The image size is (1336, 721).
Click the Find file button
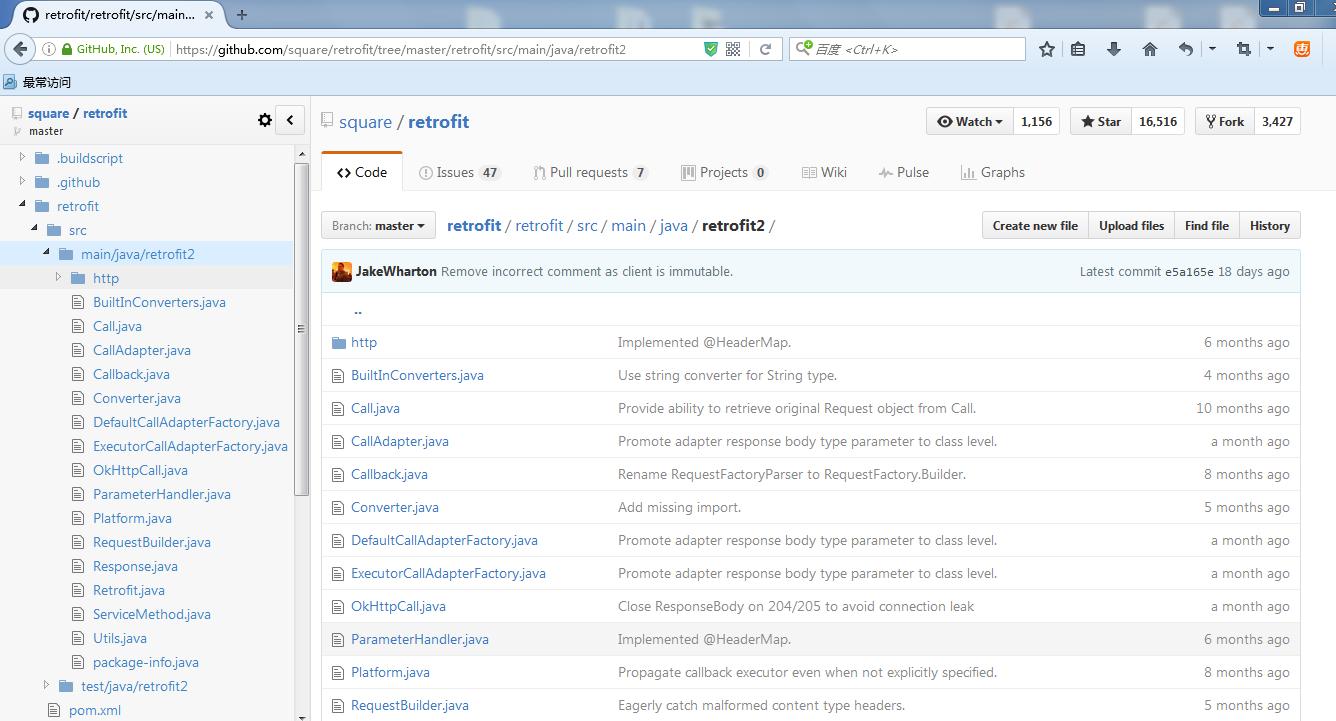(x=1207, y=226)
